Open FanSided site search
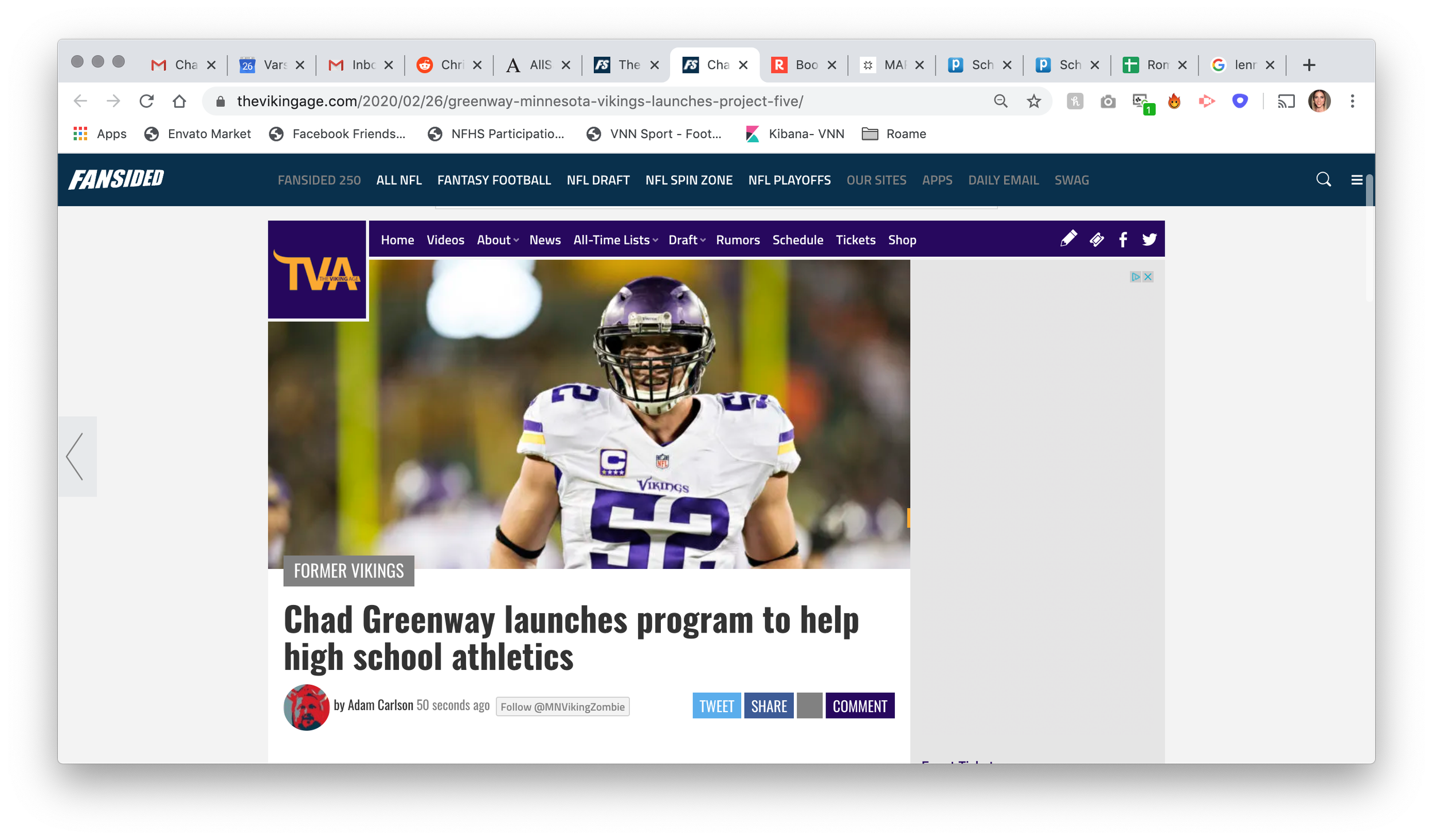 point(1323,180)
